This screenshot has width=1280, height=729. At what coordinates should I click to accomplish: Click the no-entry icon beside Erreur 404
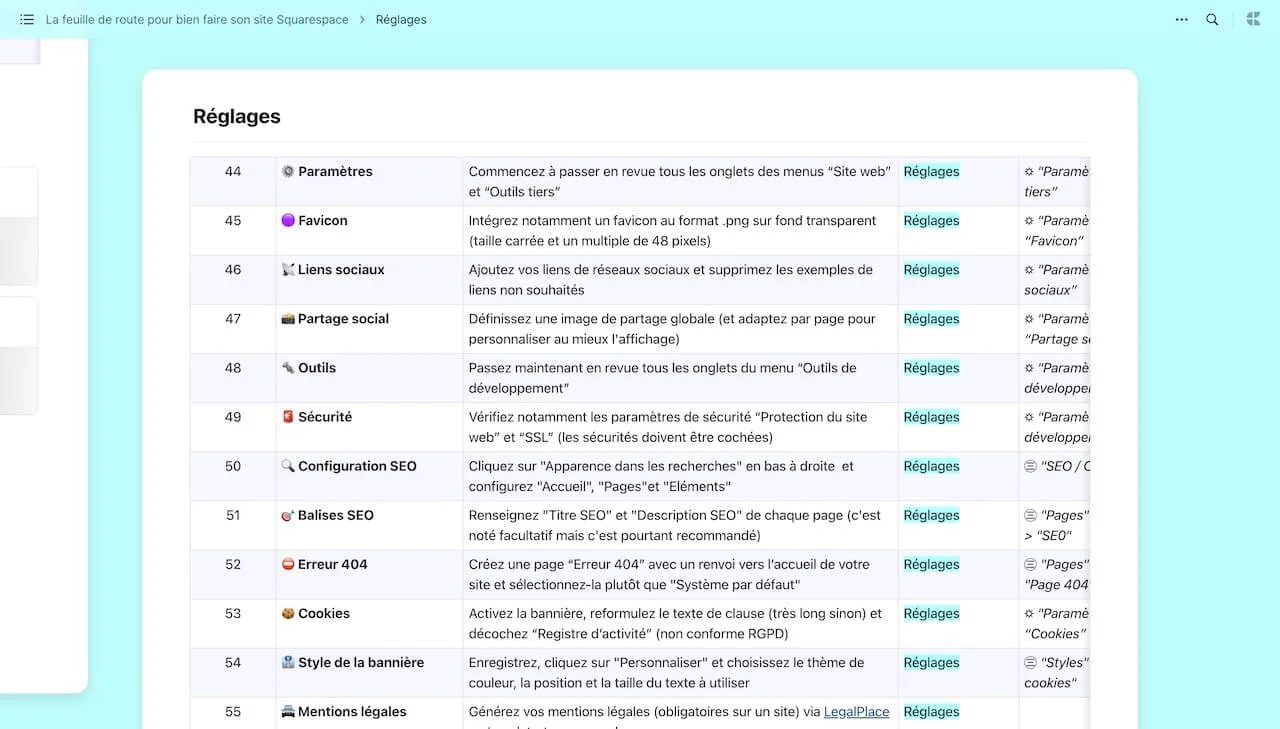pos(288,564)
